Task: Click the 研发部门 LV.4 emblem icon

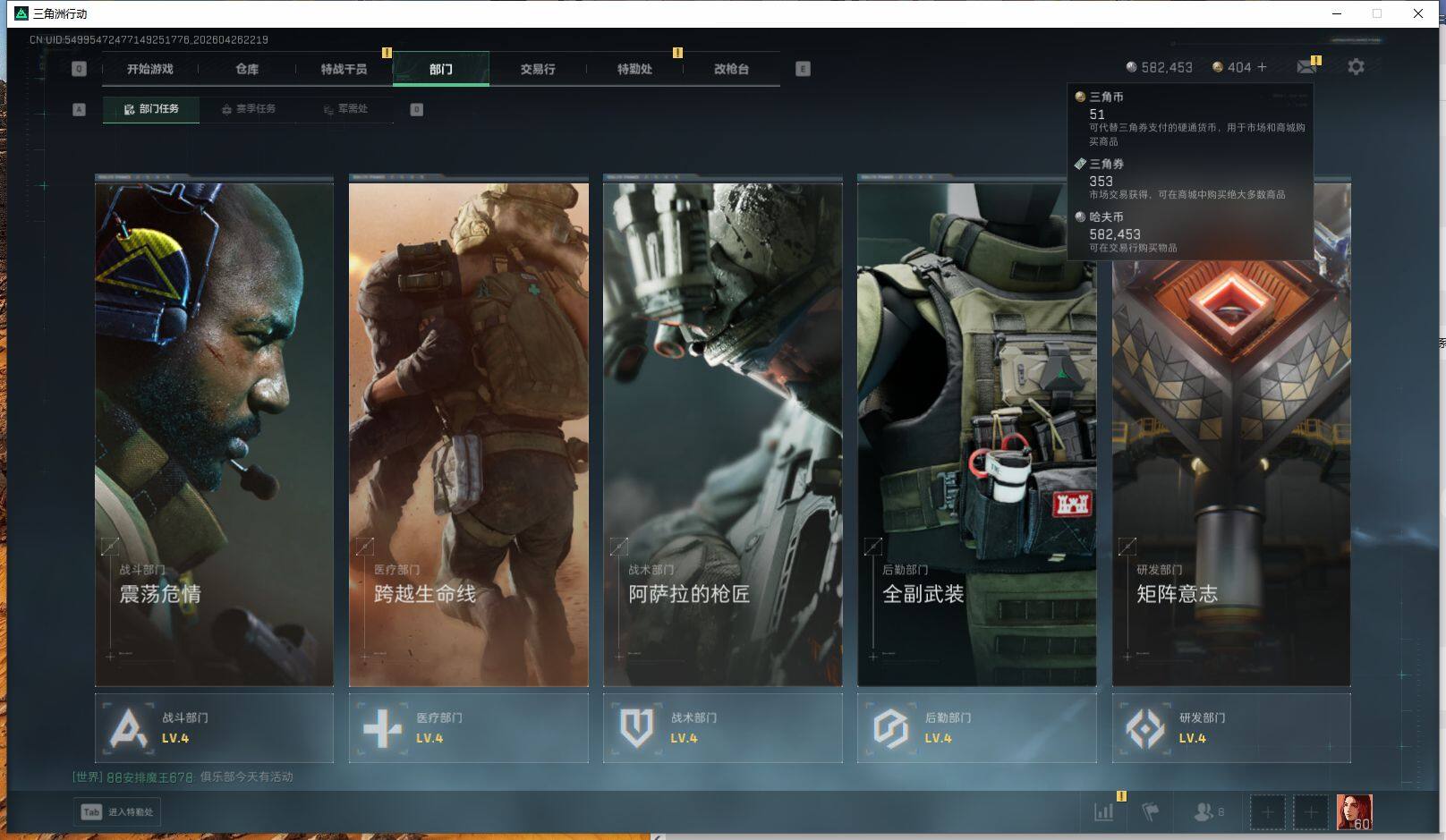Action: pos(1144,728)
